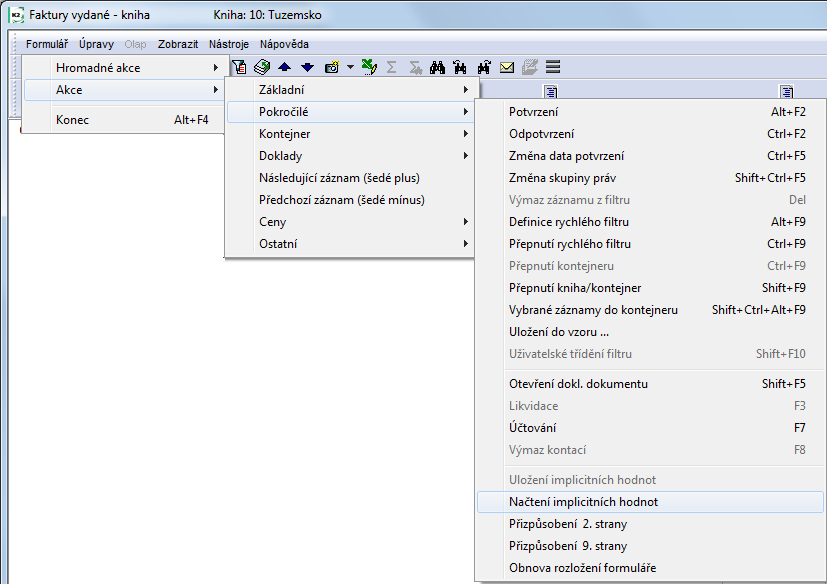The width and height of the screenshot is (827, 584).
Task: Select Otevření dokl. dokumentu
Action: coord(650,384)
